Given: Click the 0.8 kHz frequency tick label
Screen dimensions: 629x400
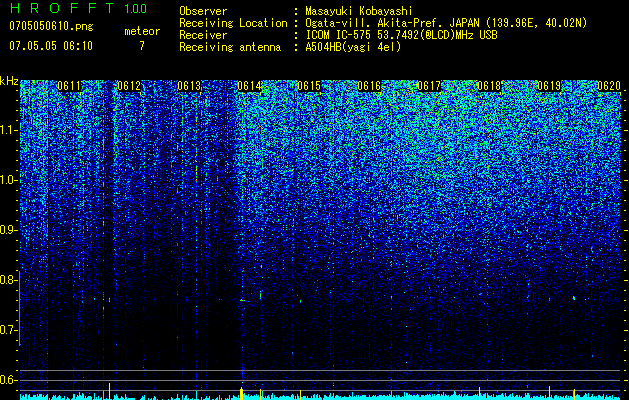Looking at the screenshot, I should 9,280.
